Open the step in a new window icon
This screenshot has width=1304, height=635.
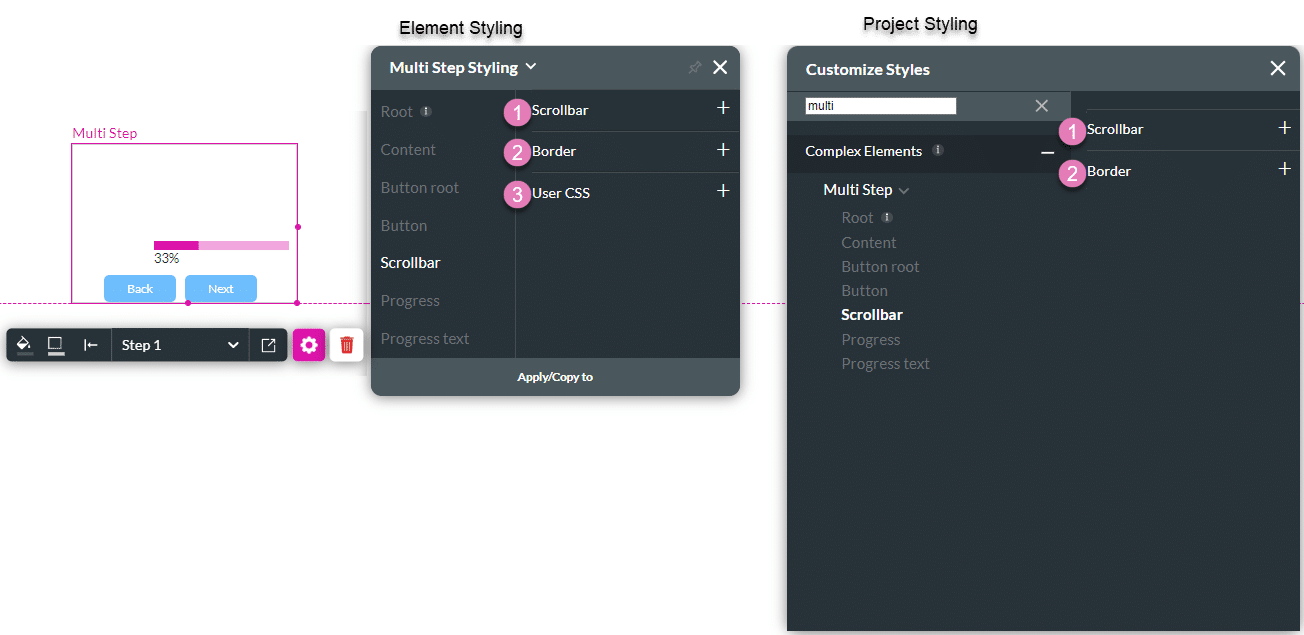tap(268, 344)
